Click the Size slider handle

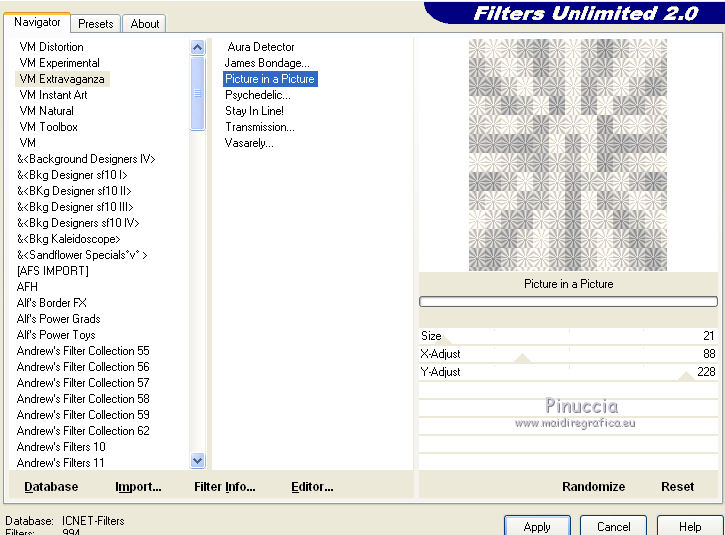(443, 340)
